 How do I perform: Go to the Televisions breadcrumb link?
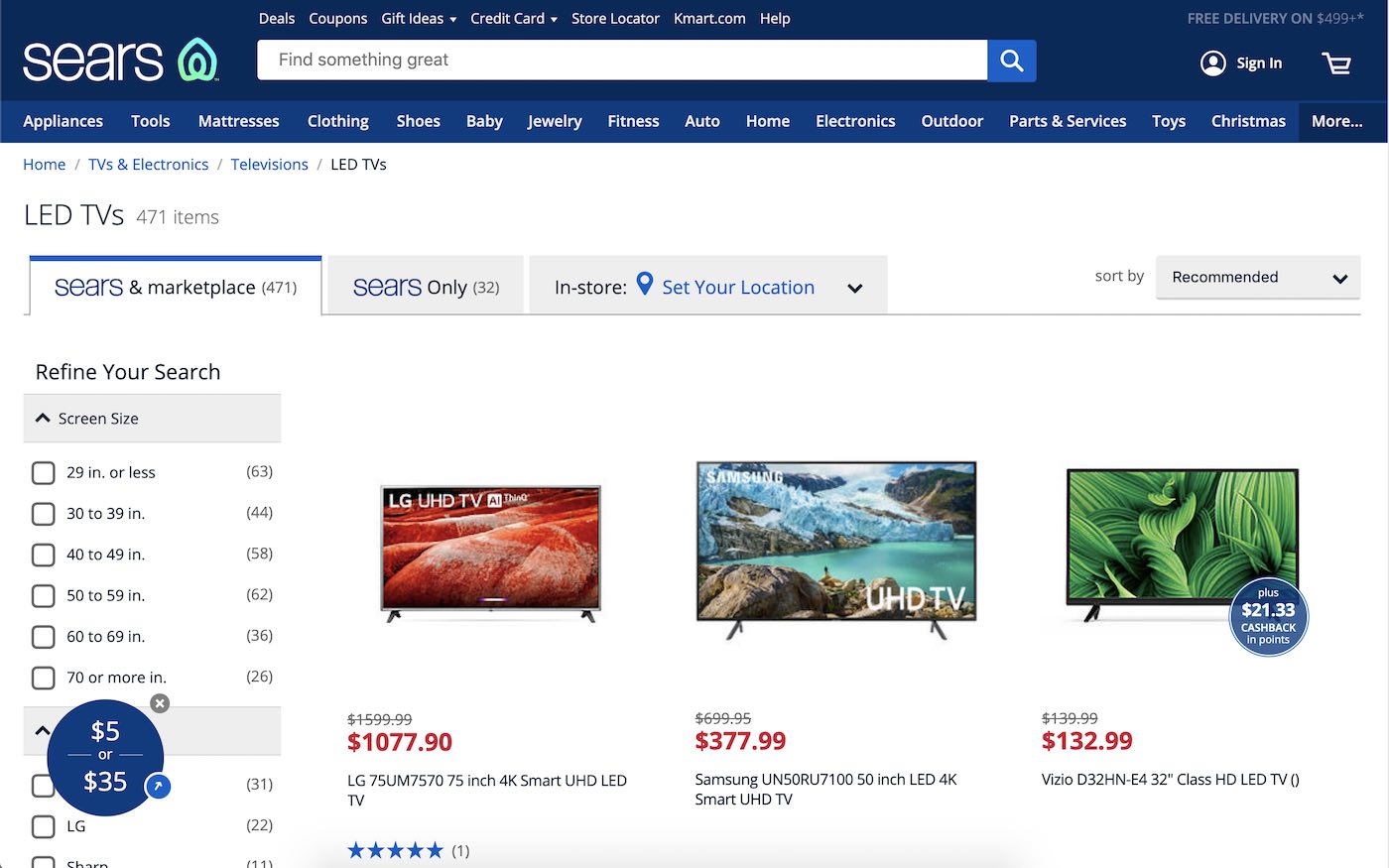tap(269, 165)
